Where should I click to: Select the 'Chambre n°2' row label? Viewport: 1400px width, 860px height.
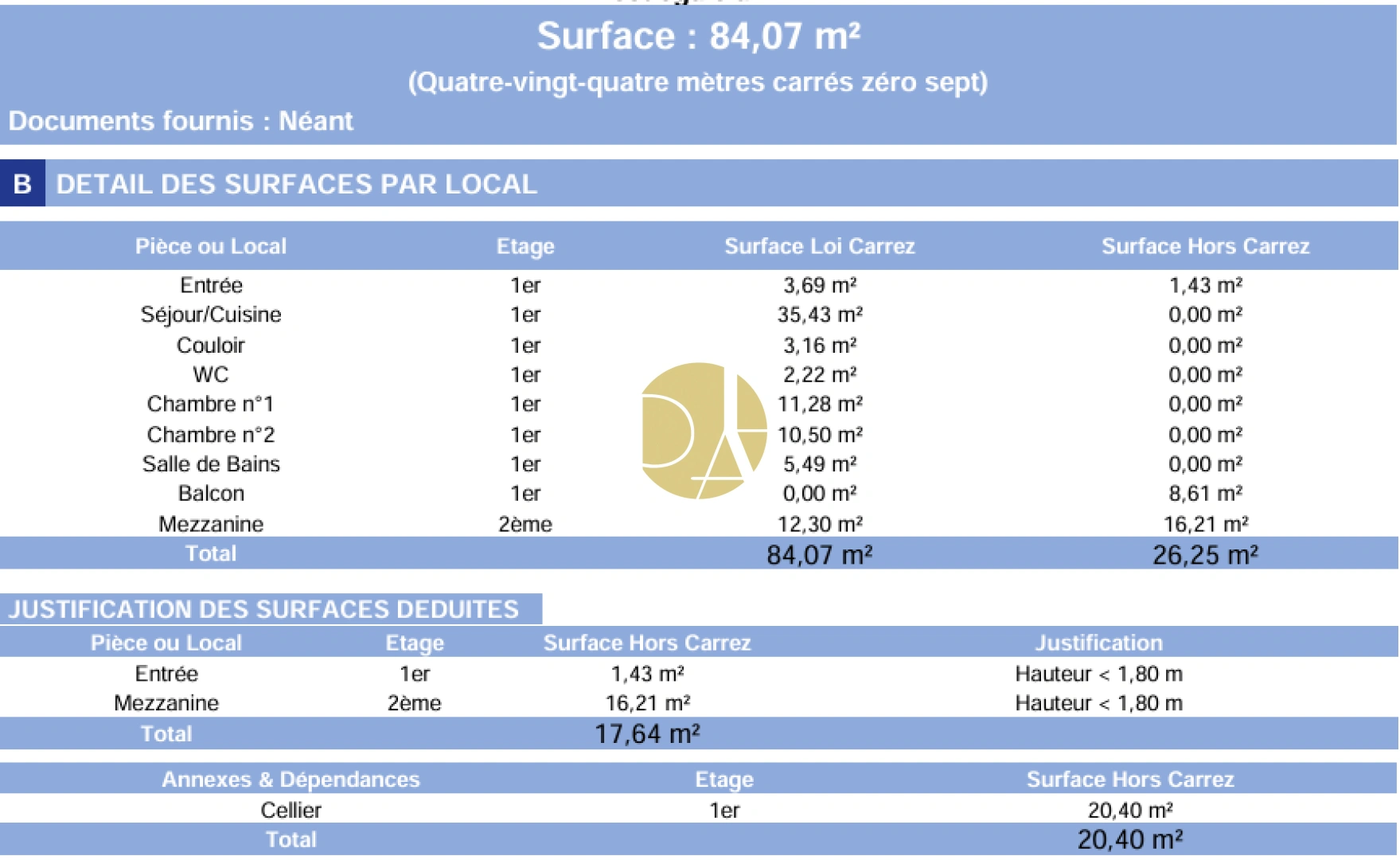point(211,435)
